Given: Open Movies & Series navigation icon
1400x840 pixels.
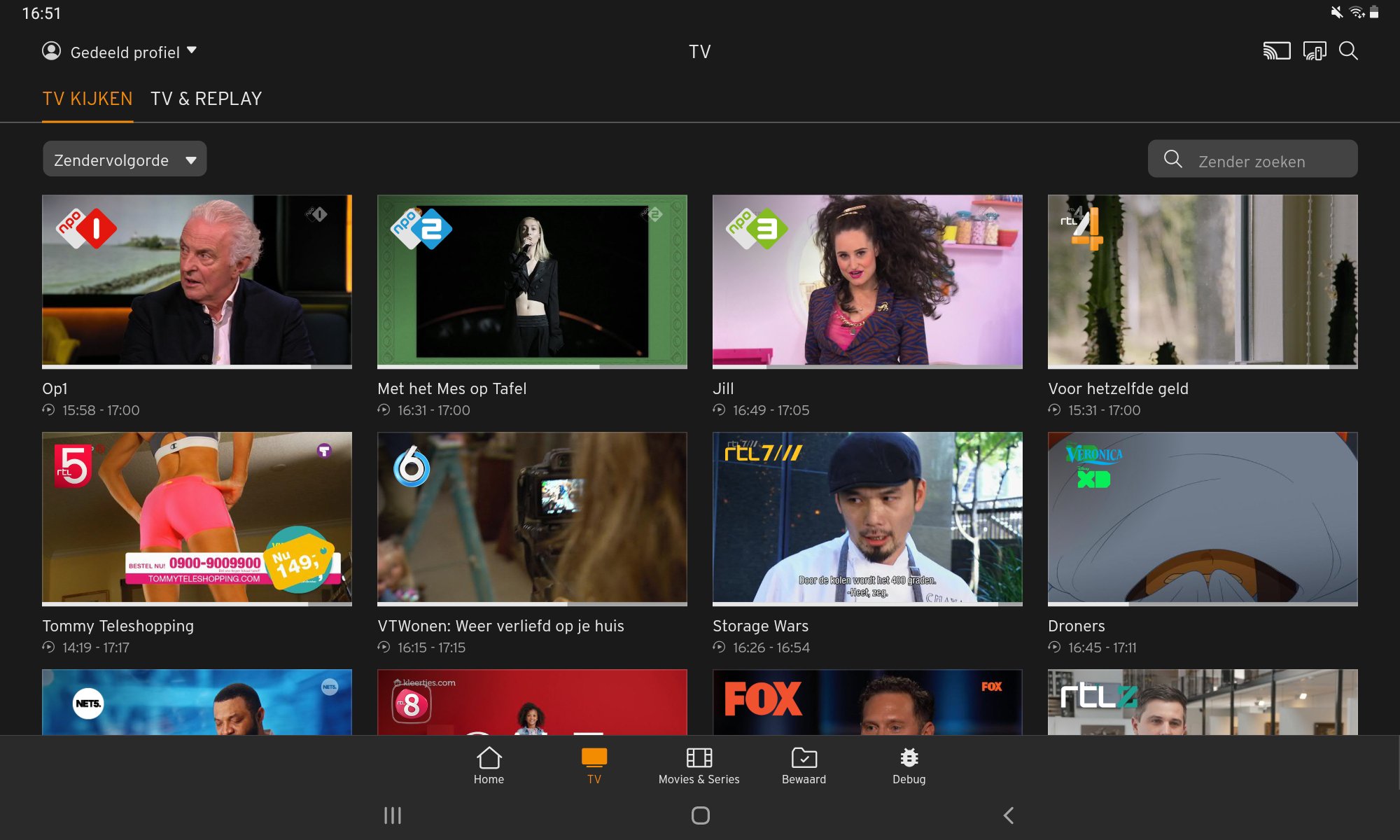Looking at the screenshot, I should 699,757.
